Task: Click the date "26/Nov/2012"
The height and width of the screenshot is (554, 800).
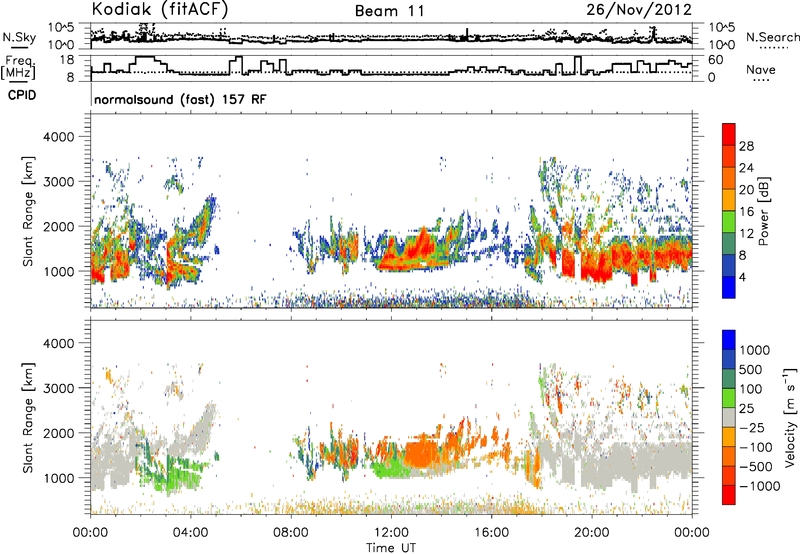Action: [x=639, y=10]
